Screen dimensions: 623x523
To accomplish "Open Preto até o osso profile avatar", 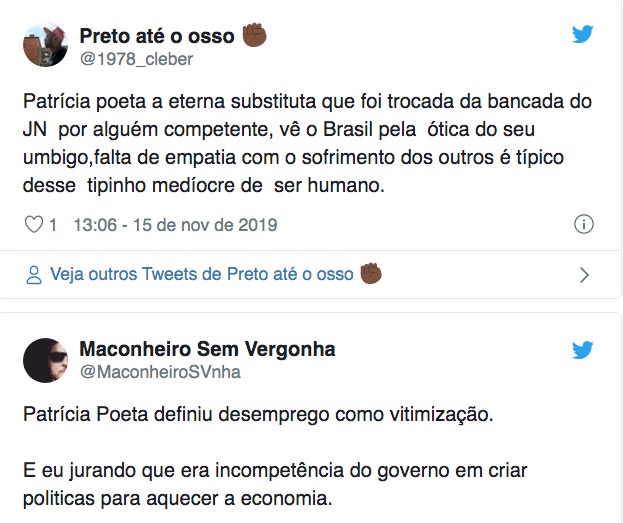I will pos(45,46).
